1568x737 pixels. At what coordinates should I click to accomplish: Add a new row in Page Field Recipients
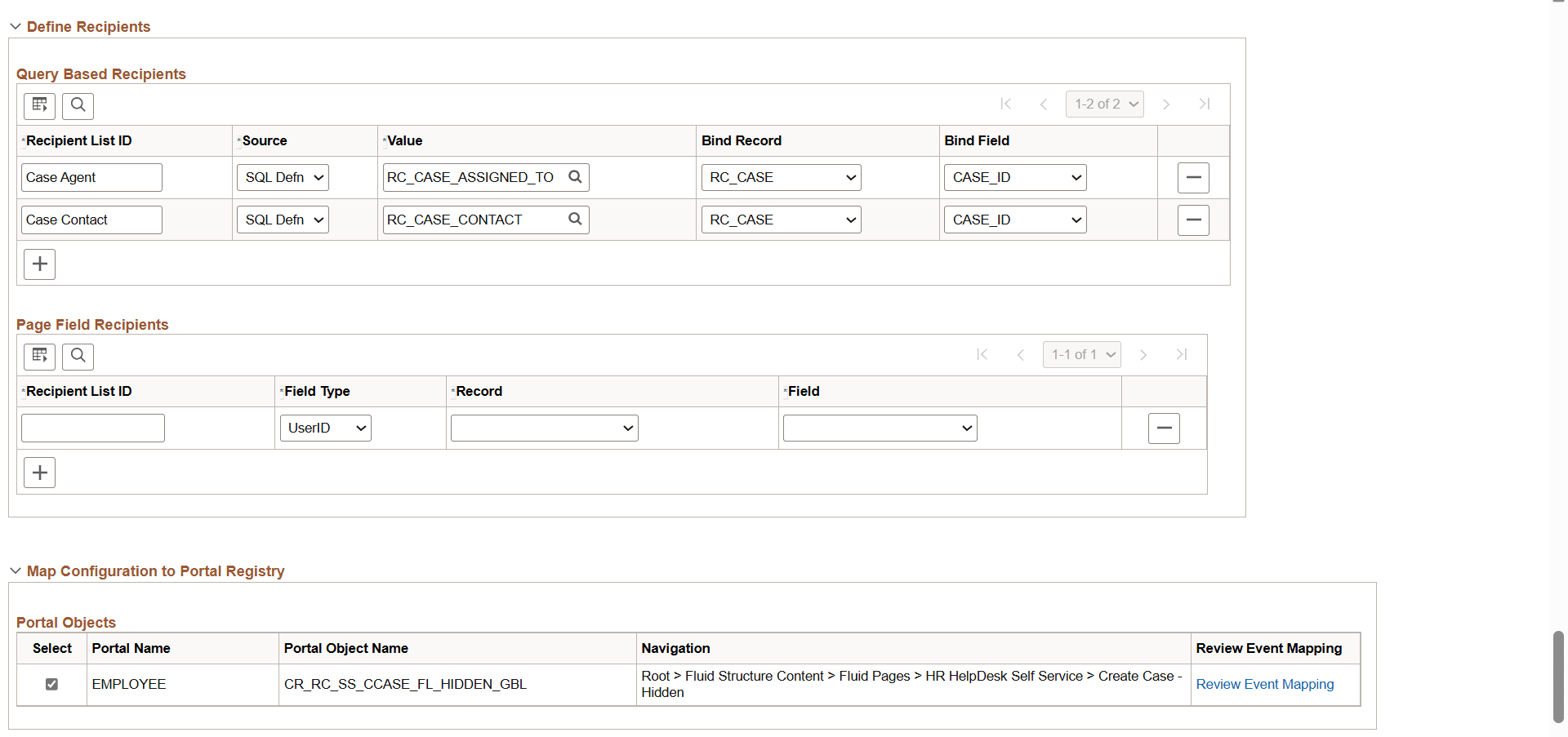pos(39,472)
